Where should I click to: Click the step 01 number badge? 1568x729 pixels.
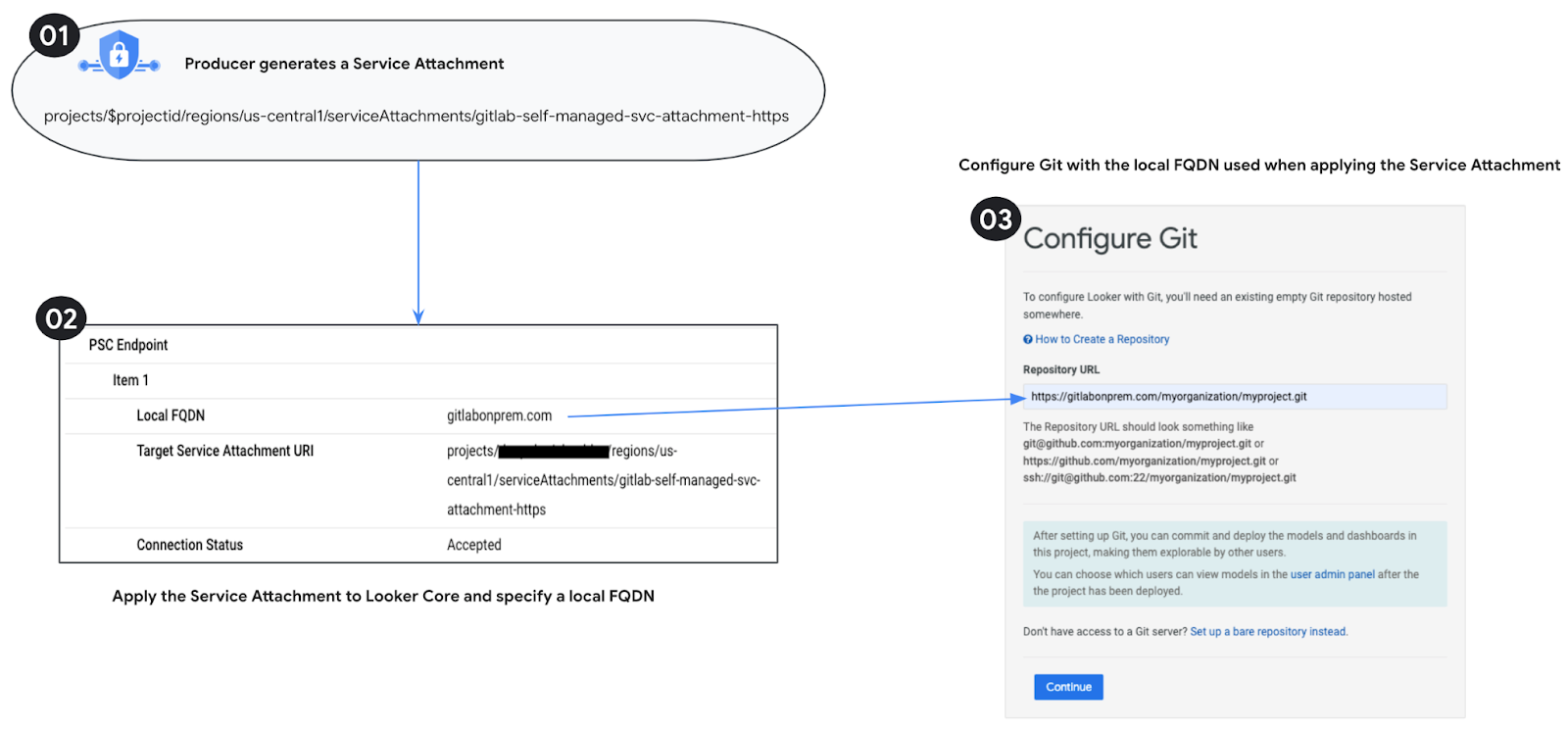coord(54,37)
